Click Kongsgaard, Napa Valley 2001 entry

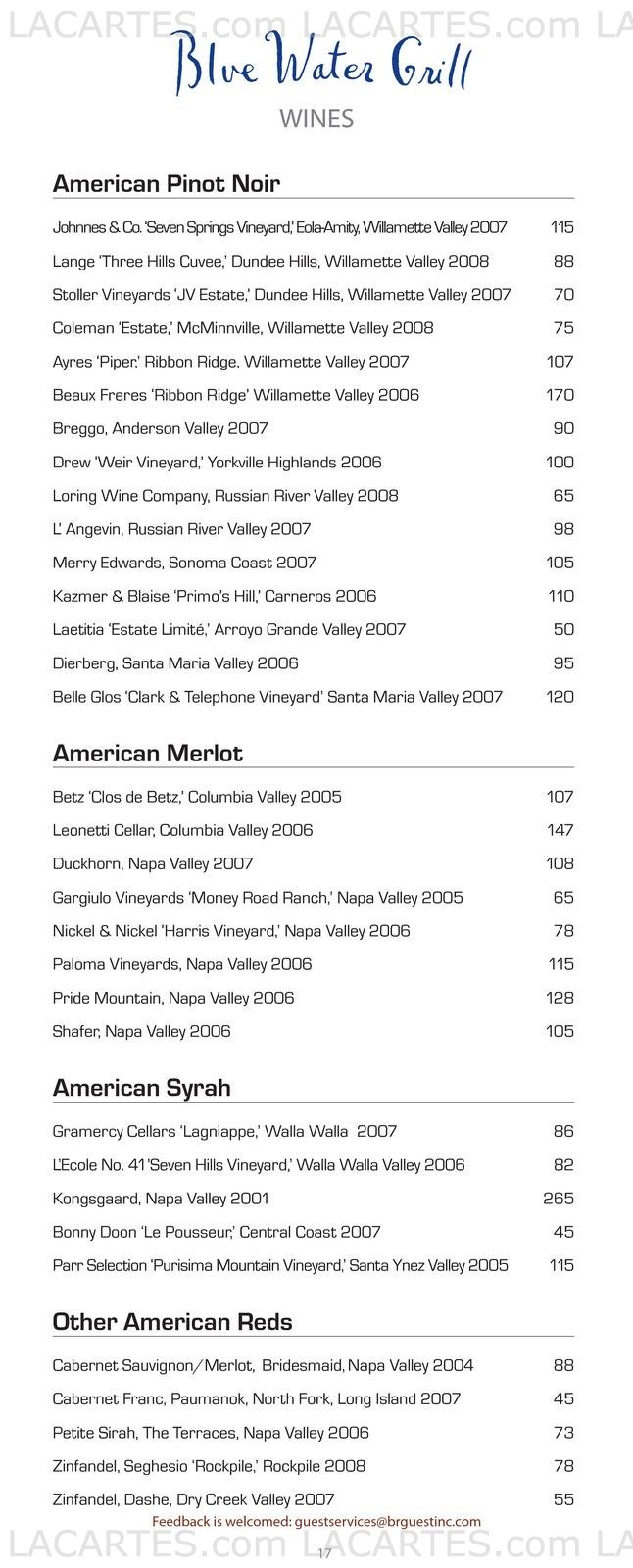[161, 1199]
